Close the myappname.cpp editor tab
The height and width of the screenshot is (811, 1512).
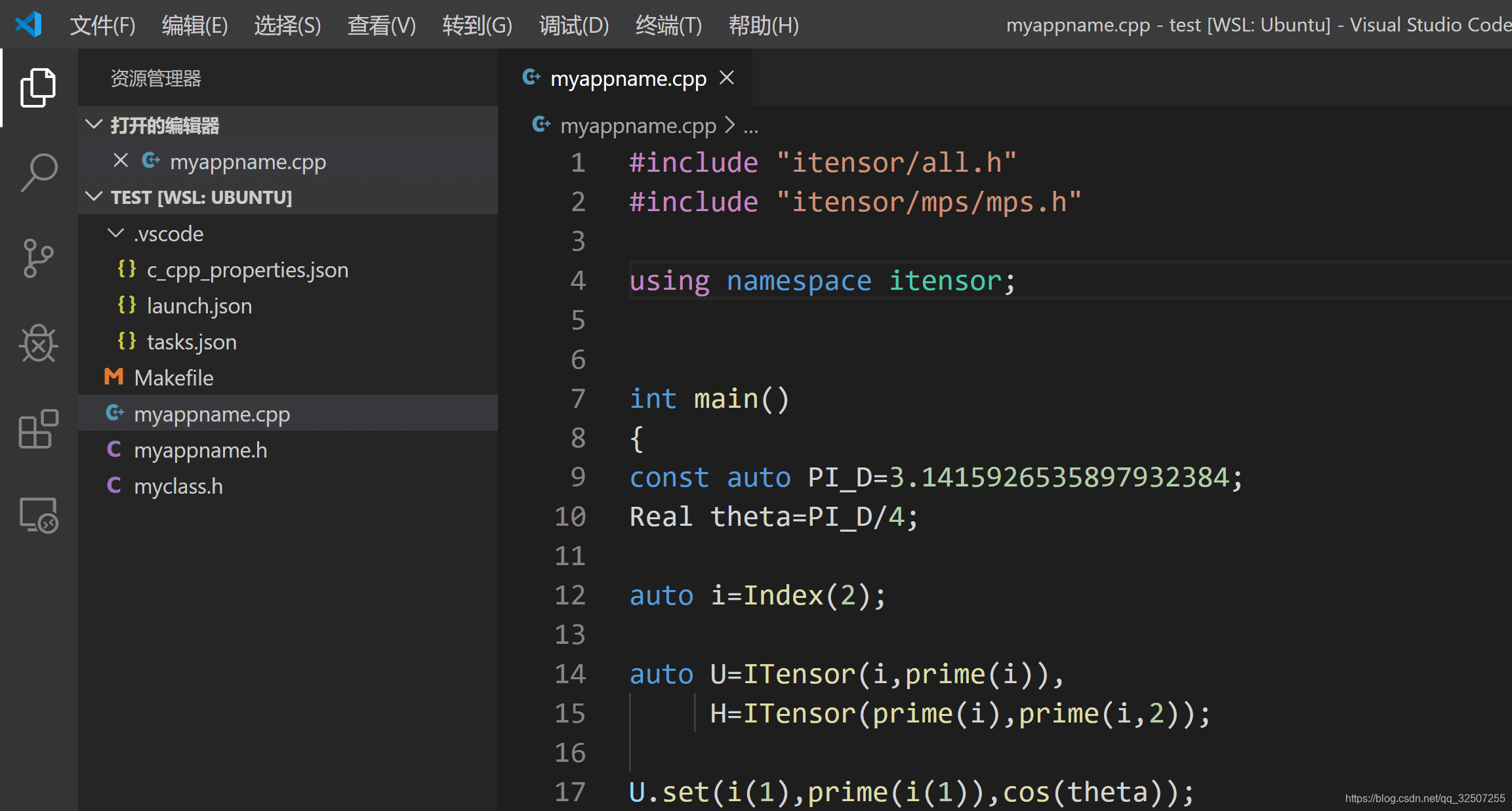[728, 77]
